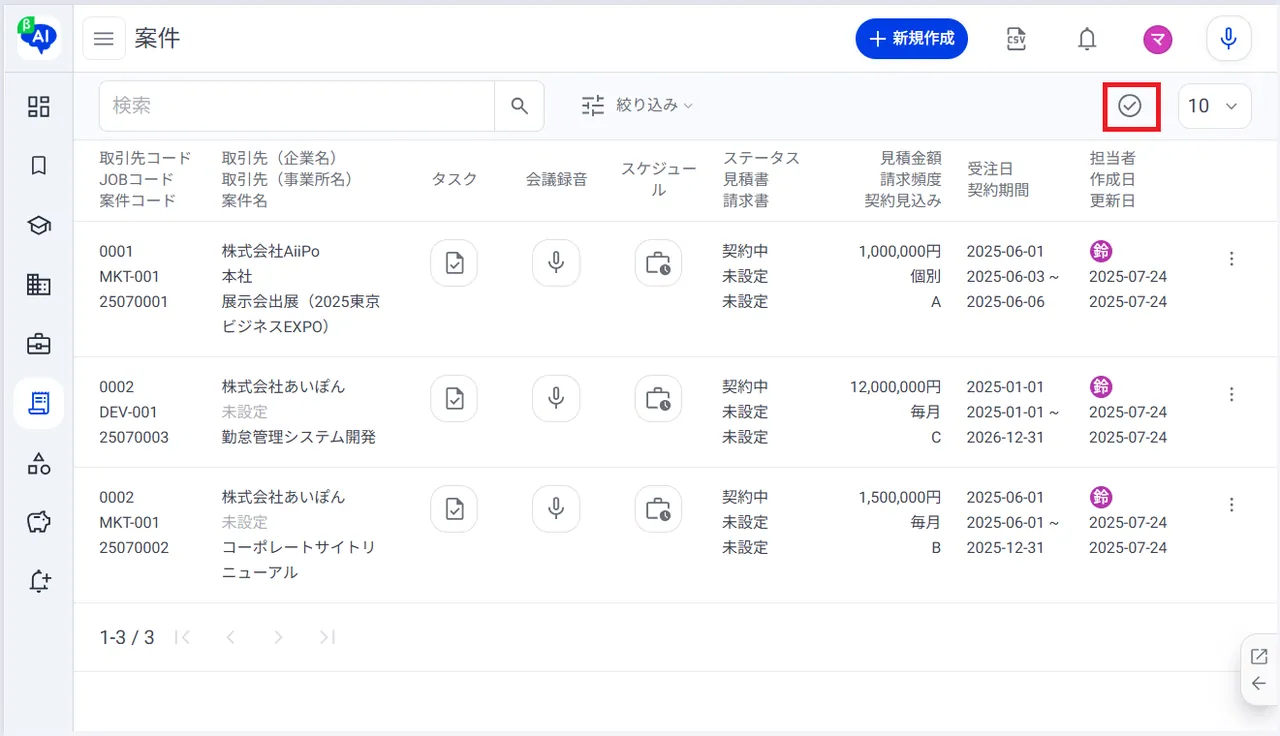
Task: Open schedule for 勤怠管理システム開発 row
Action: click(658, 398)
